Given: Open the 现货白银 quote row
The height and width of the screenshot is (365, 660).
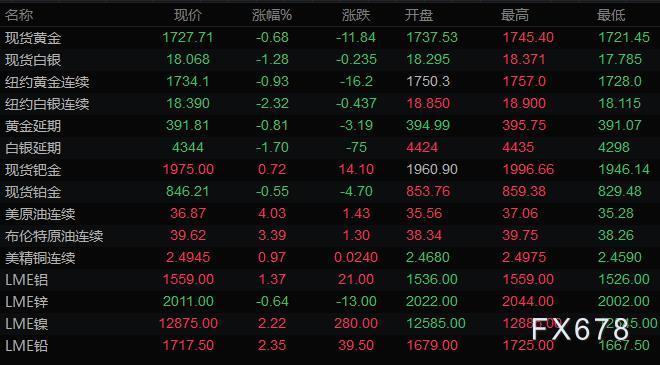Looking at the screenshot, I should [330, 59].
